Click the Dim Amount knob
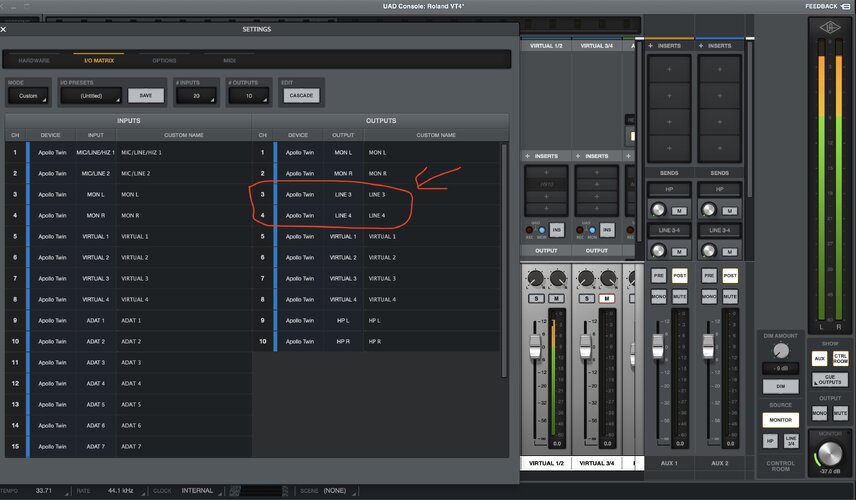 click(x=781, y=350)
